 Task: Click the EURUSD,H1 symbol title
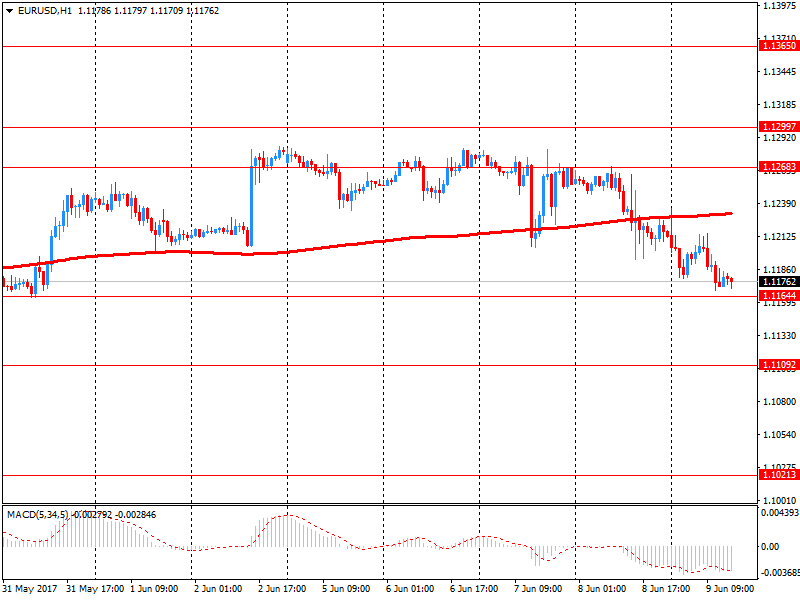[45, 11]
